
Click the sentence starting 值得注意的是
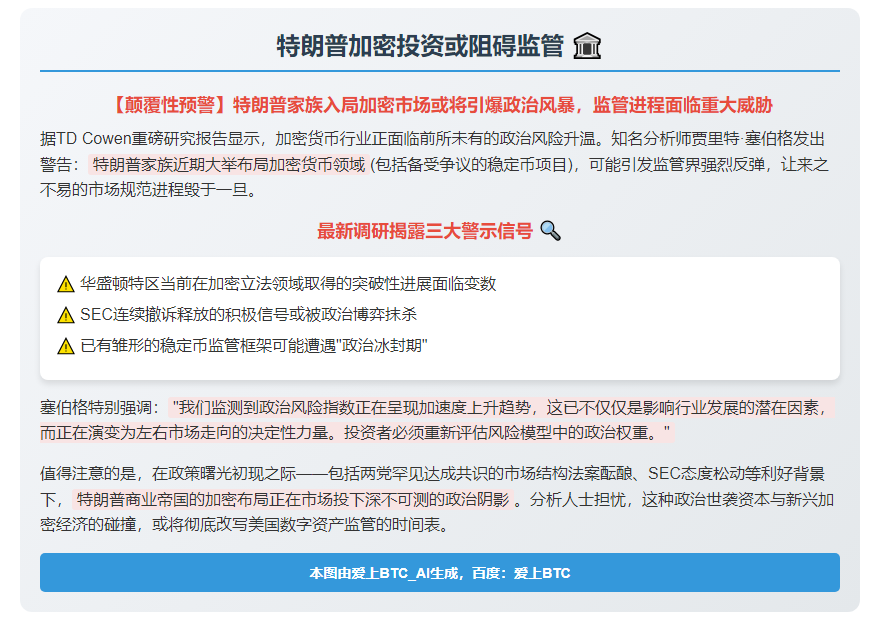point(432,474)
